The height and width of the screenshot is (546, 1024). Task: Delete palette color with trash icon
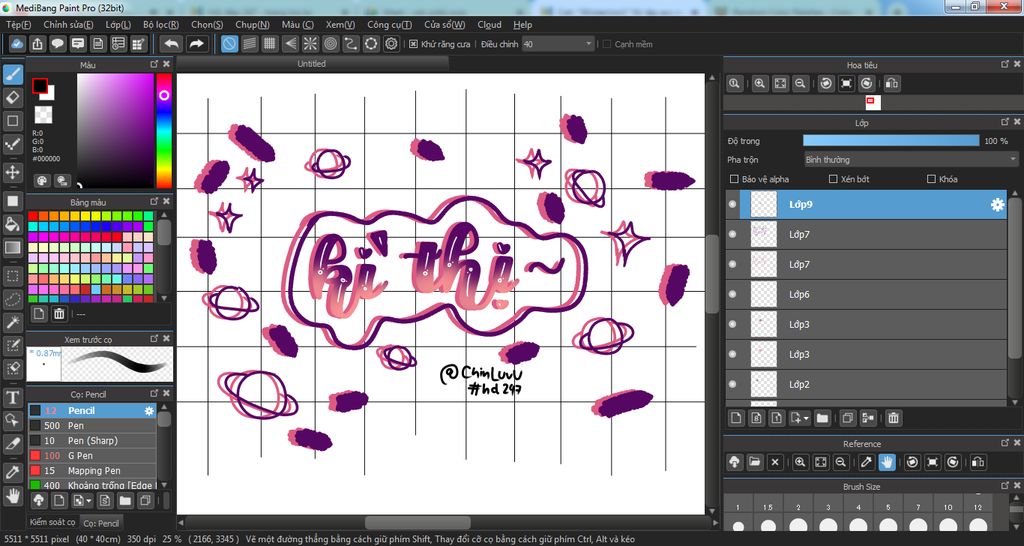click(59, 313)
